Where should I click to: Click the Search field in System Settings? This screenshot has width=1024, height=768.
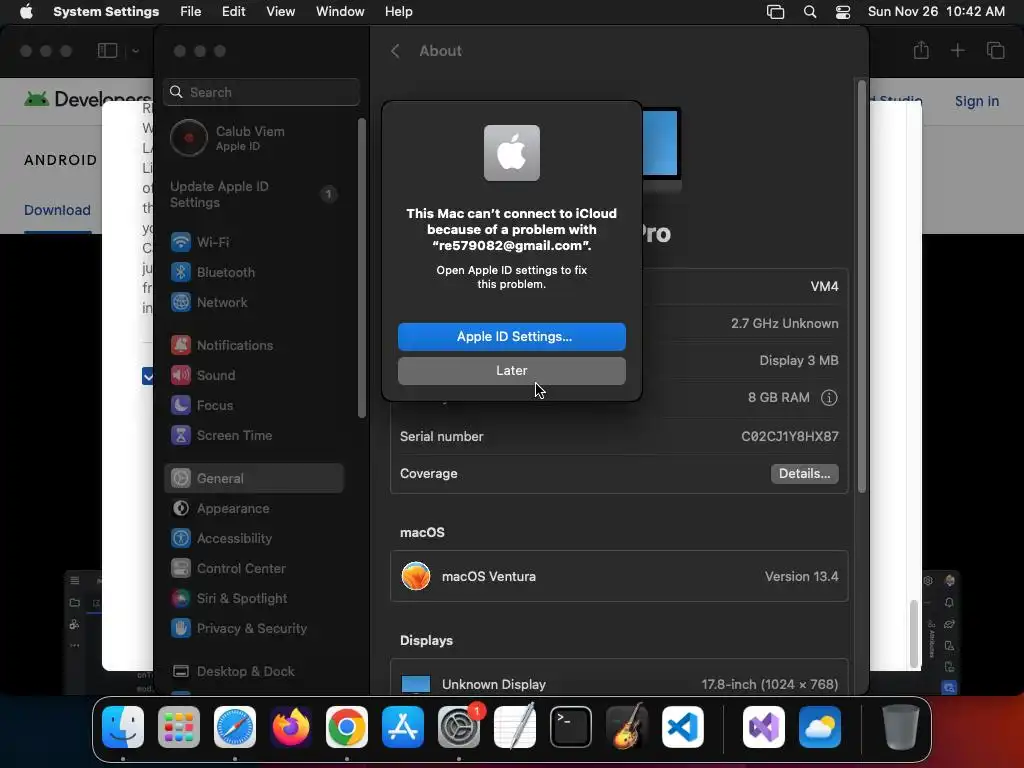pos(261,92)
